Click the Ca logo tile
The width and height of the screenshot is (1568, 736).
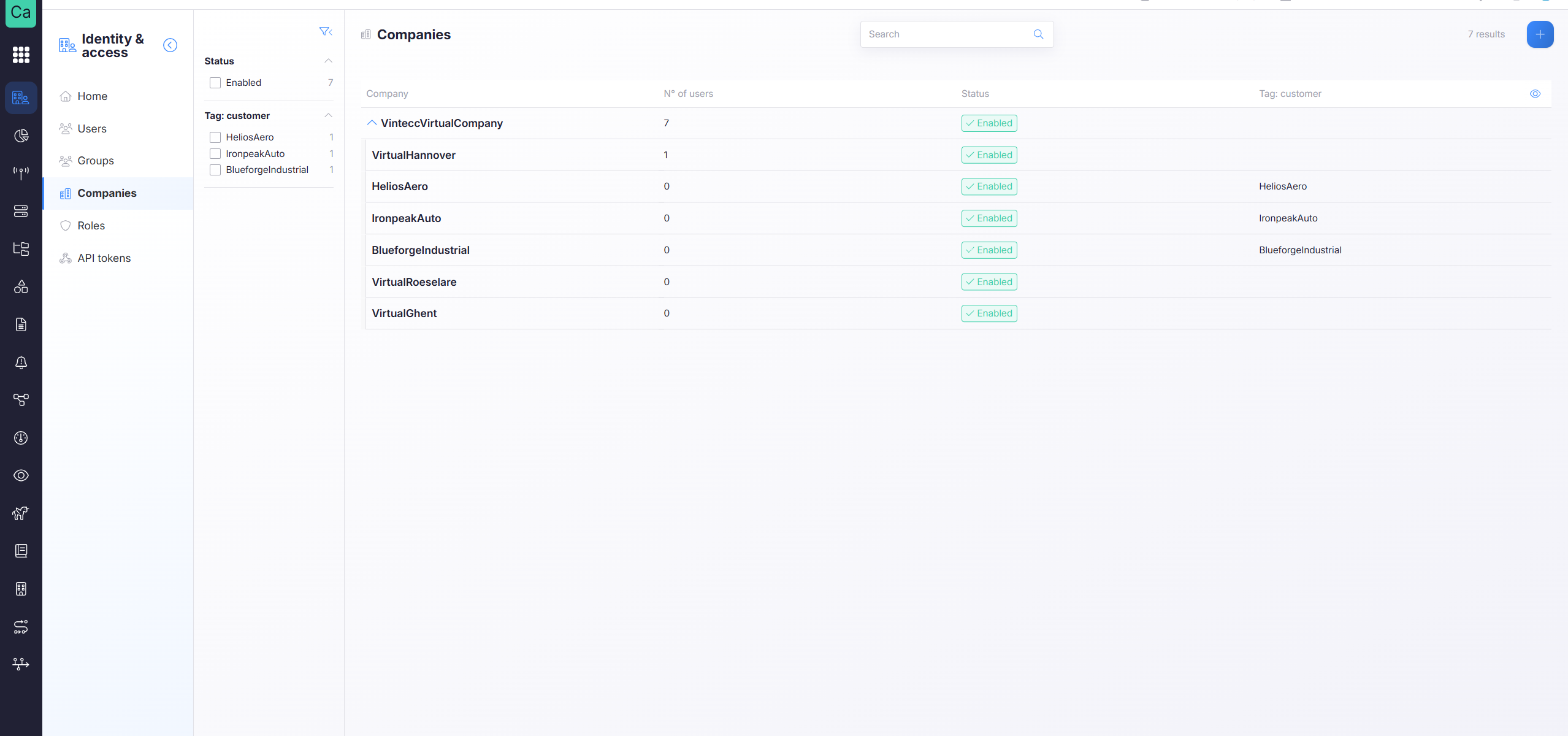coord(21,12)
